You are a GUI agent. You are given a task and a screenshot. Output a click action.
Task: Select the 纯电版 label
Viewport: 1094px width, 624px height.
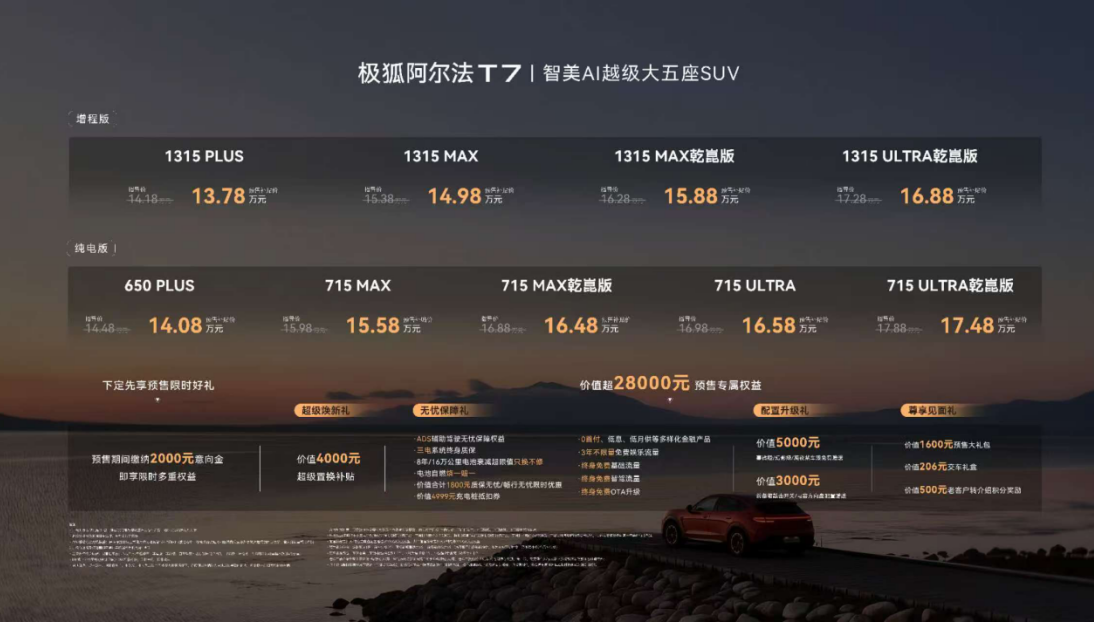(x=91, y=248)
